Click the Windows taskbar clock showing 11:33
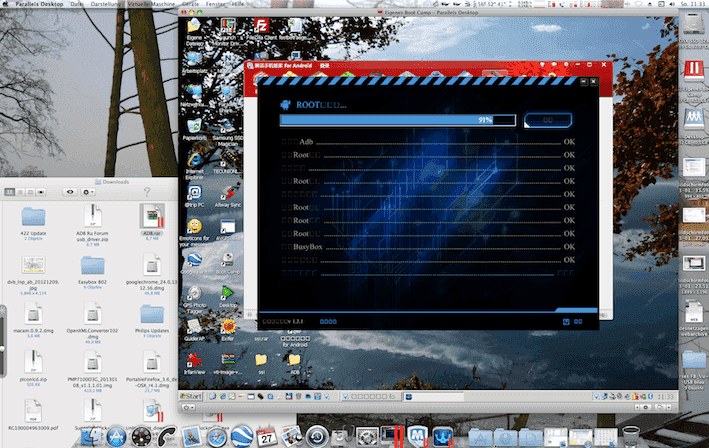This screenshot has height=448, width=709. coord(665,396)
